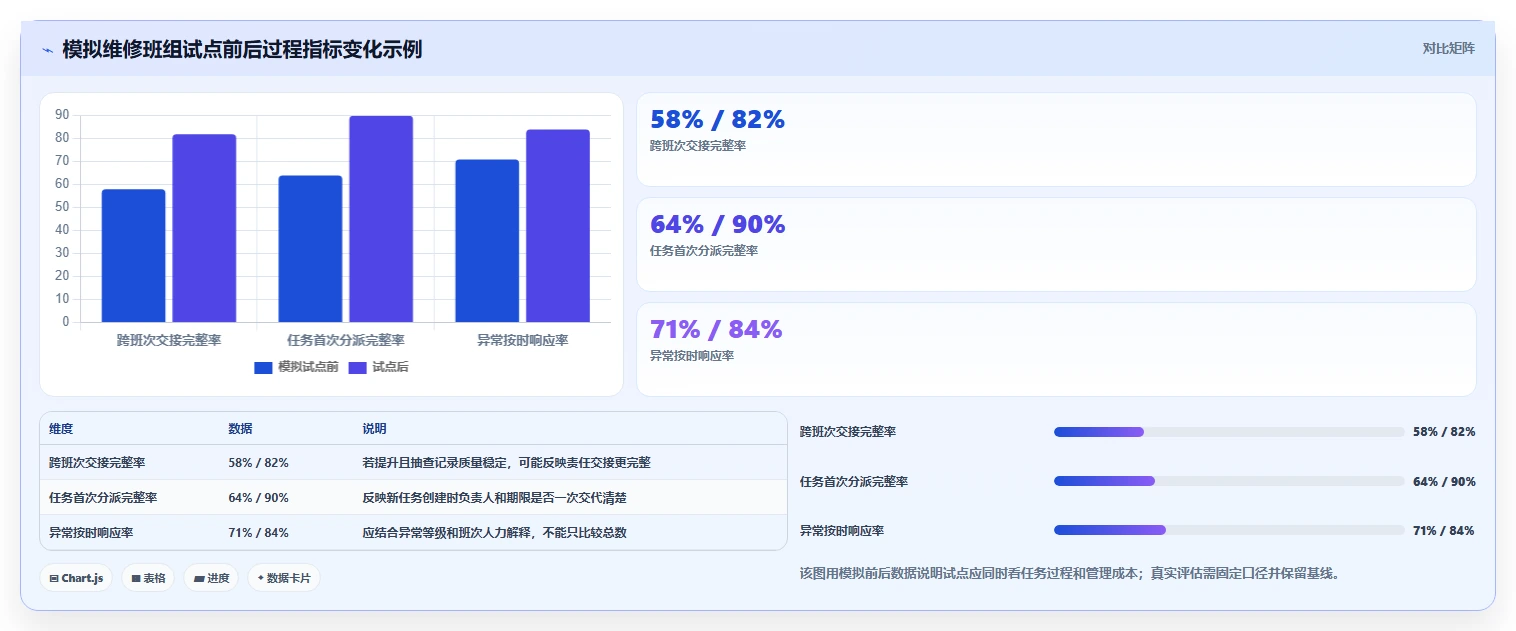Click the 异常按时响应率 x-axis label in chart

pos(523,340)
